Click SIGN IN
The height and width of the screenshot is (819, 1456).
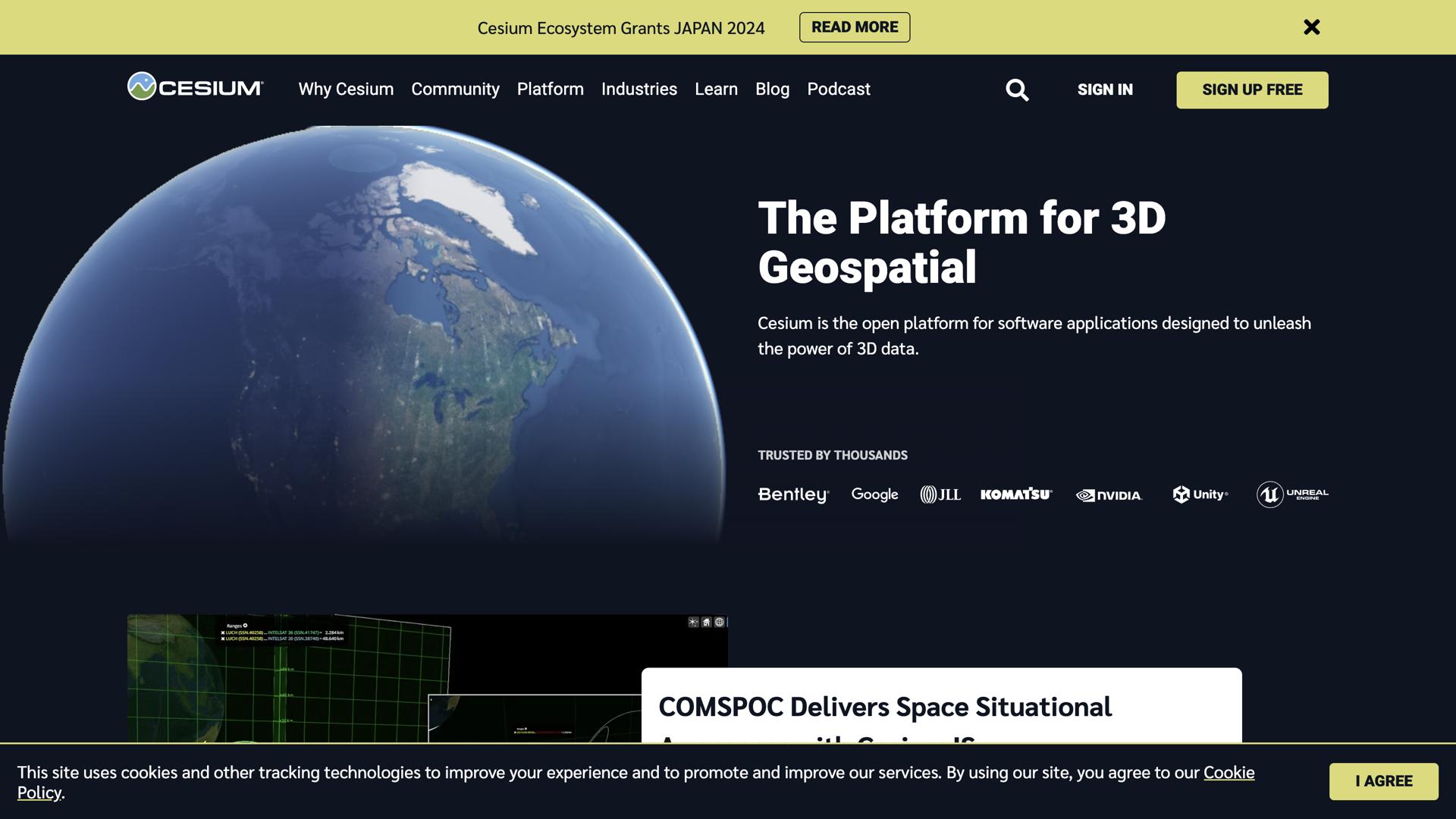(1105, 89)
